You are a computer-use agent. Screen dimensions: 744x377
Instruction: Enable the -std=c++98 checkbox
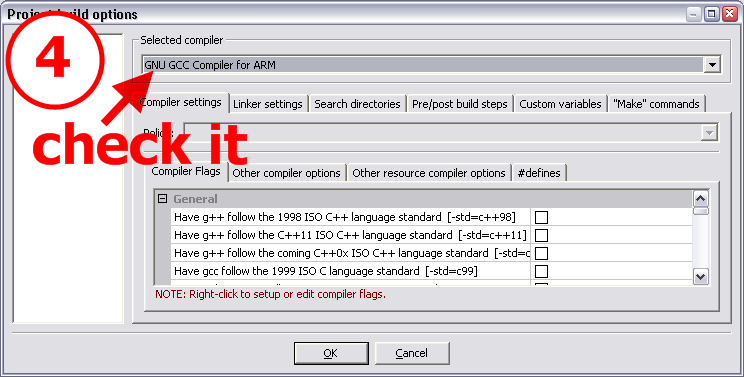pyautogui.click(x=541, y=217)
